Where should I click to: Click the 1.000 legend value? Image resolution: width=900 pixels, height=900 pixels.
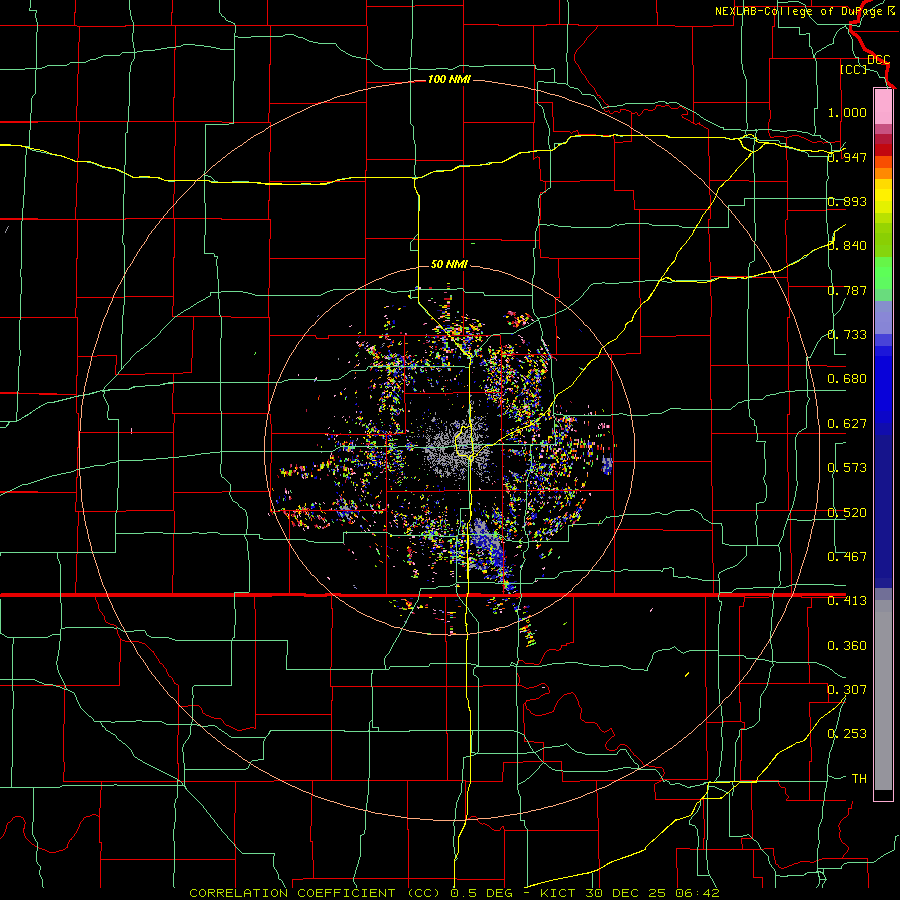tap(847, 112)
